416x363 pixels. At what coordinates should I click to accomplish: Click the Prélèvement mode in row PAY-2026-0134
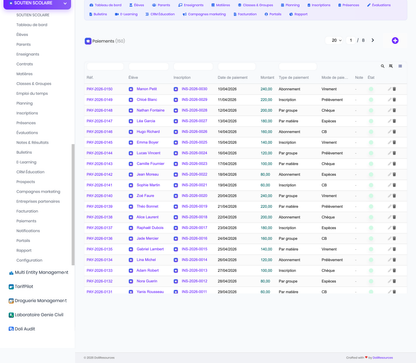(x=332, y=260)
